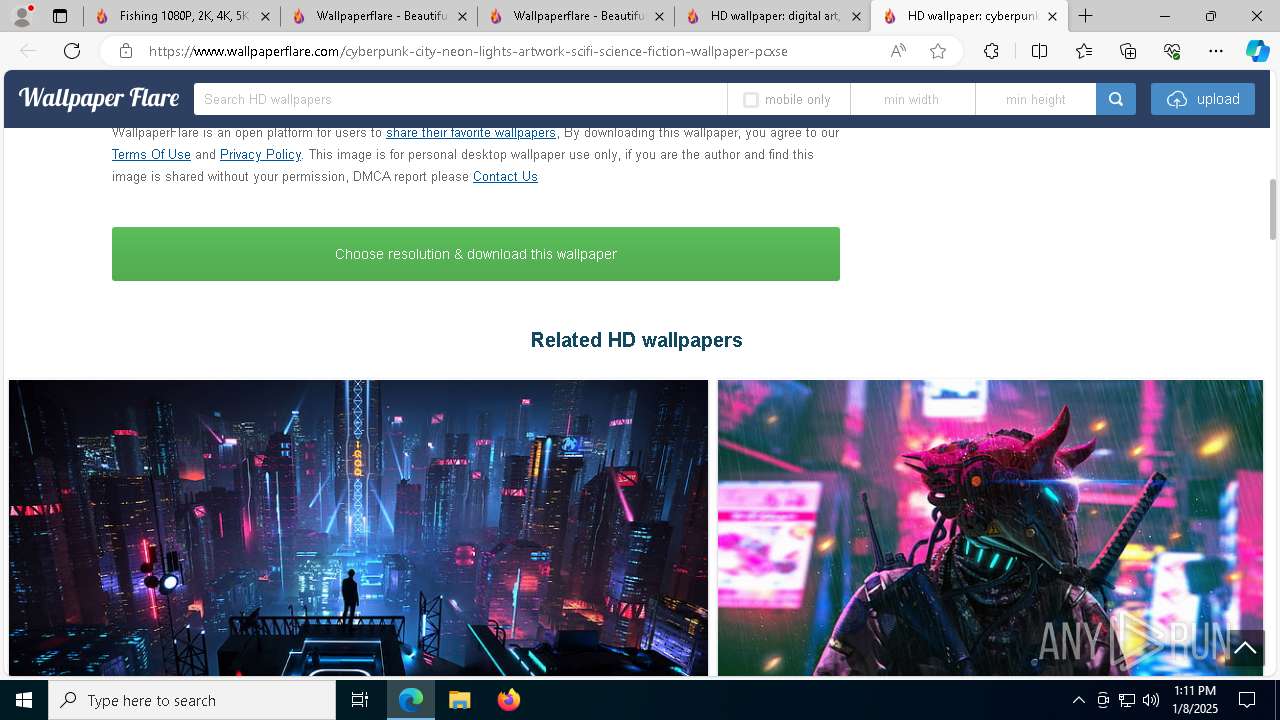Jump to top with arrow button
Image resolution: width=1280 pixels, height=720 pixels.
1245,648
